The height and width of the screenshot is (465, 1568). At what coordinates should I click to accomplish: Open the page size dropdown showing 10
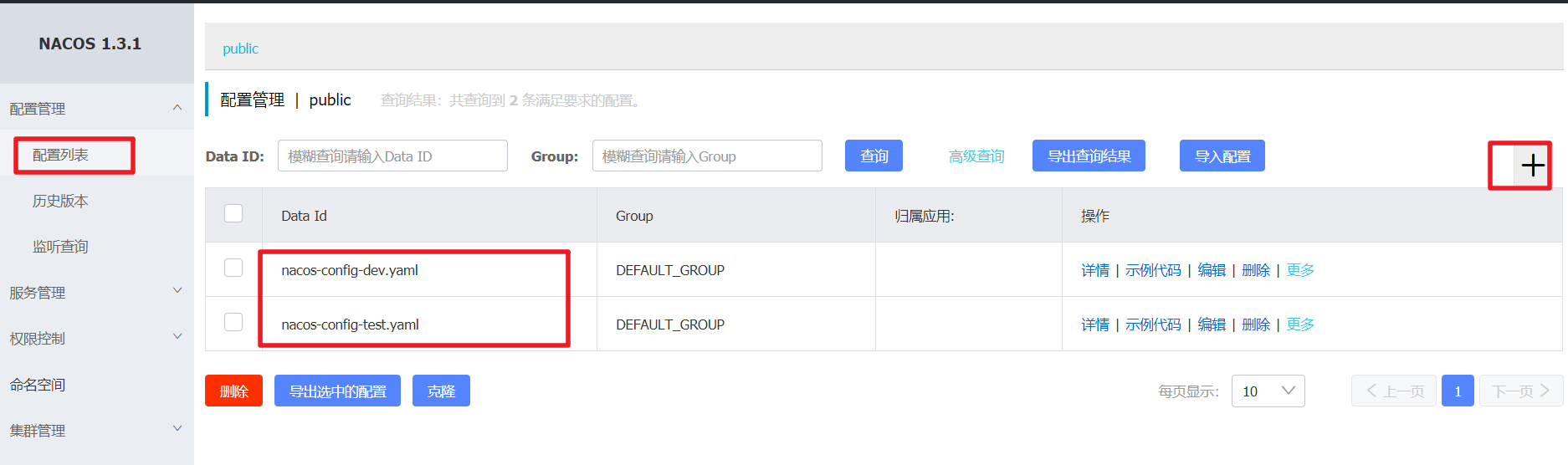click(x=1268, y=391)
